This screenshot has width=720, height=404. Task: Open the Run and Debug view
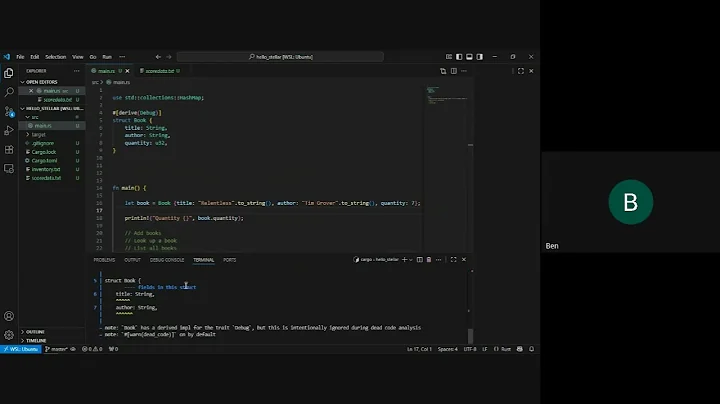point(9,131)
